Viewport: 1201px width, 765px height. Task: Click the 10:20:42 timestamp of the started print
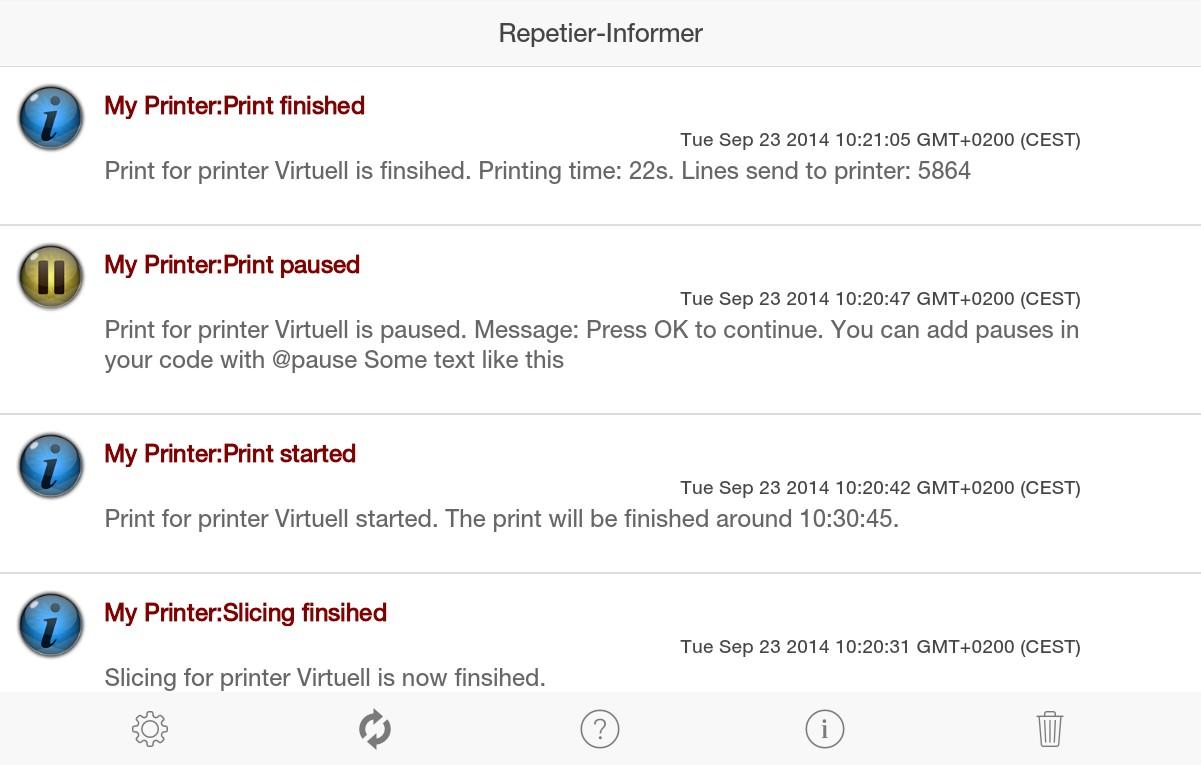click(880, 488)
